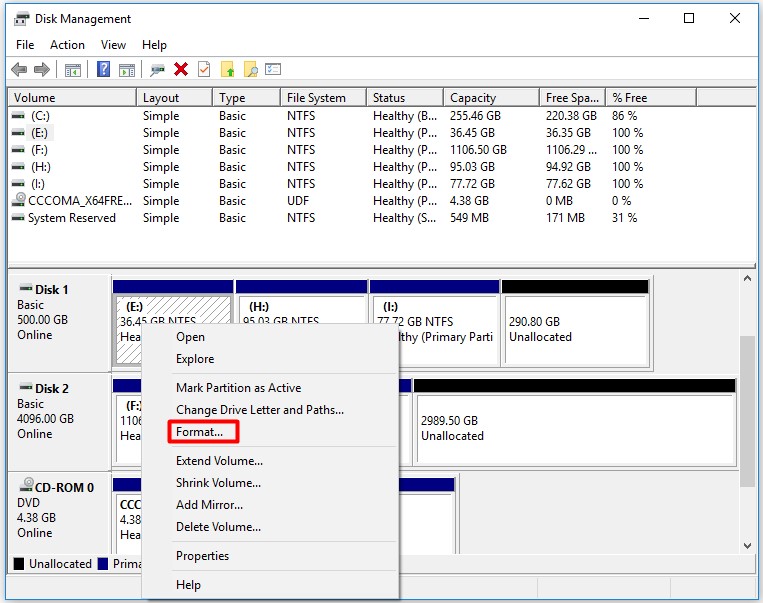Click the Forward arrow toolbar icon
The width and height of the screenshot is (763, 603).
click(42, 70)
